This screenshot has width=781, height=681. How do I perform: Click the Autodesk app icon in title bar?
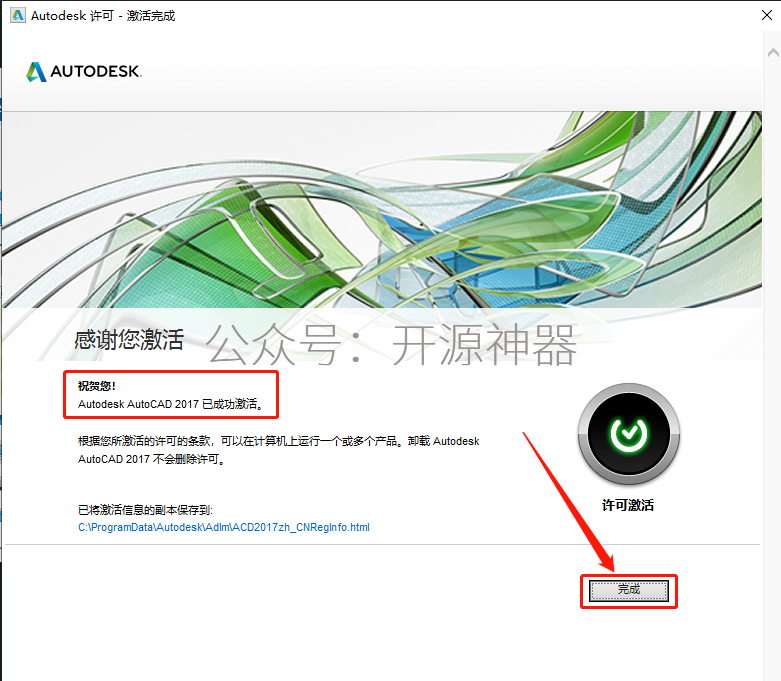click(x=18, y=15)
